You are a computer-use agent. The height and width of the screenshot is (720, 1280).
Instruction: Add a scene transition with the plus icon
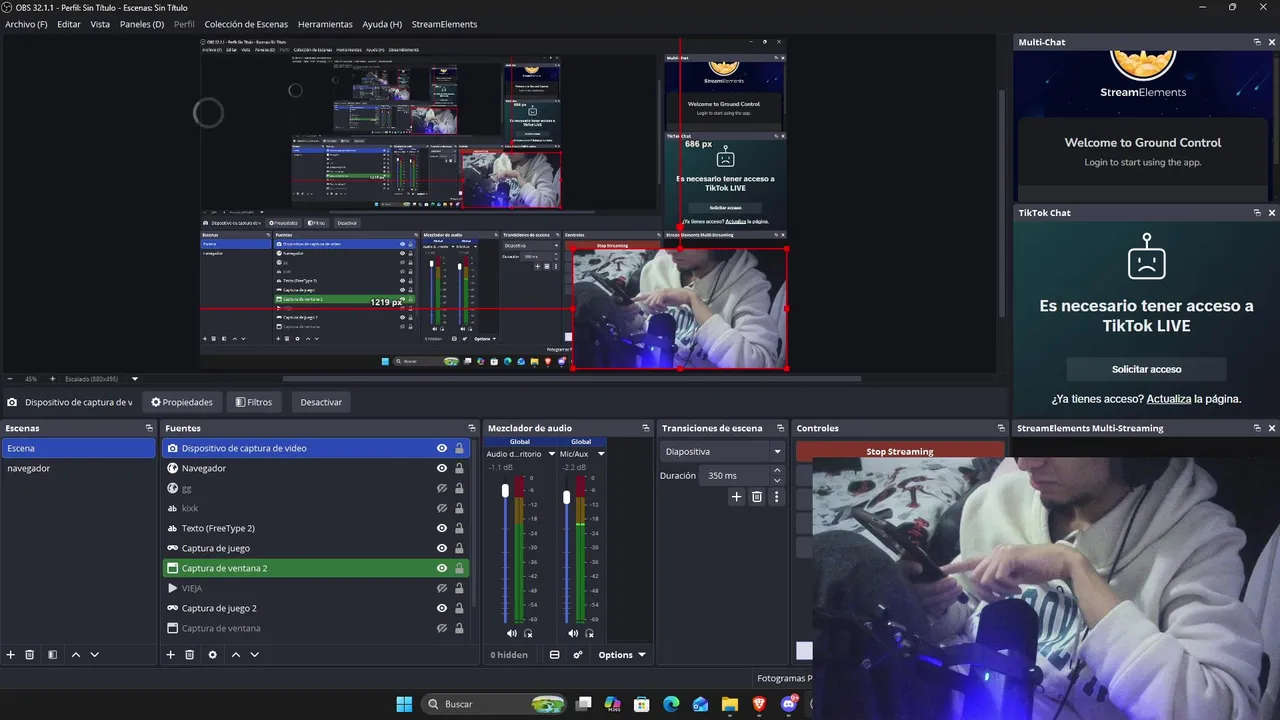click(737, 497)
